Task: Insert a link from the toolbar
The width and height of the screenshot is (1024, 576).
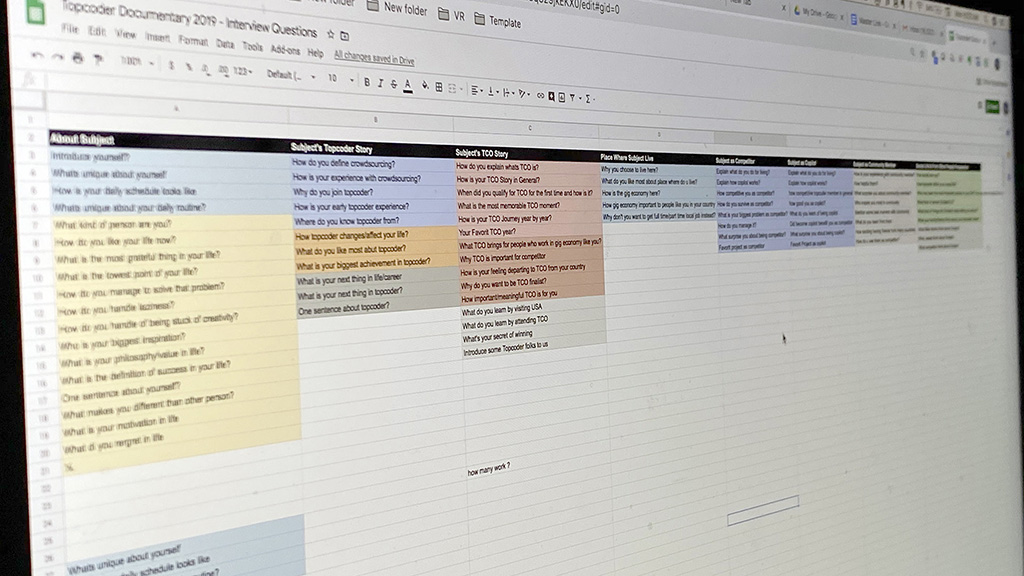Action: coord(540,95)
